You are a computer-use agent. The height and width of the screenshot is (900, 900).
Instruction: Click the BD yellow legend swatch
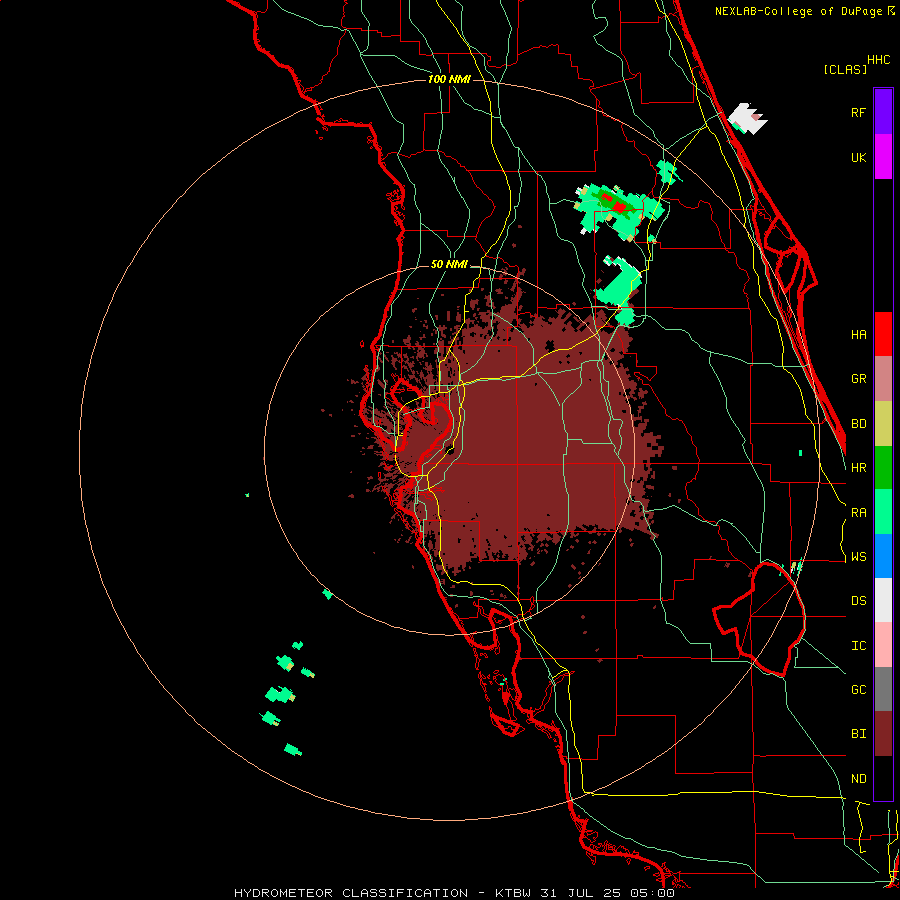pos(883,424)
